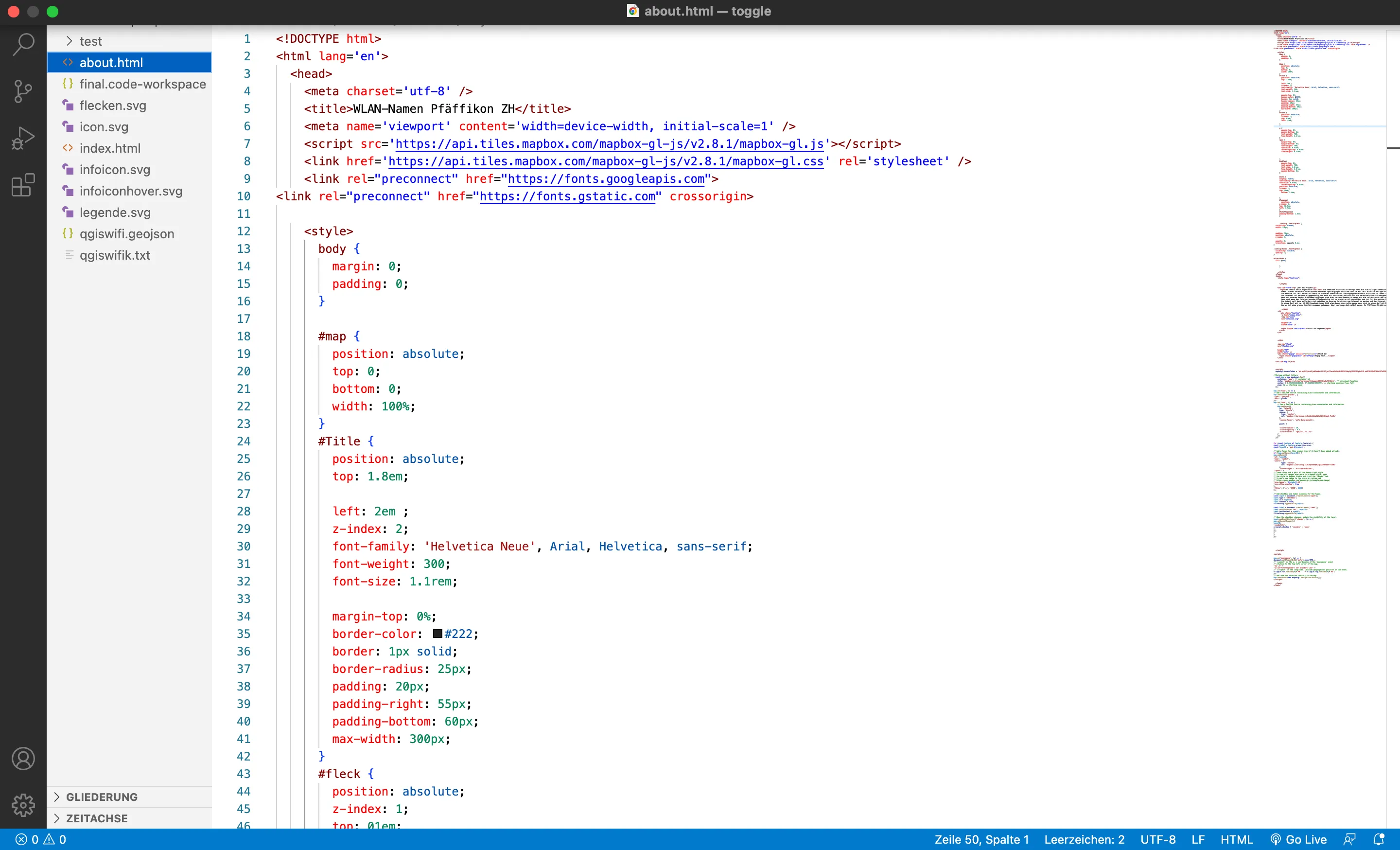Open the Manage settings gear

coord(23,805)
